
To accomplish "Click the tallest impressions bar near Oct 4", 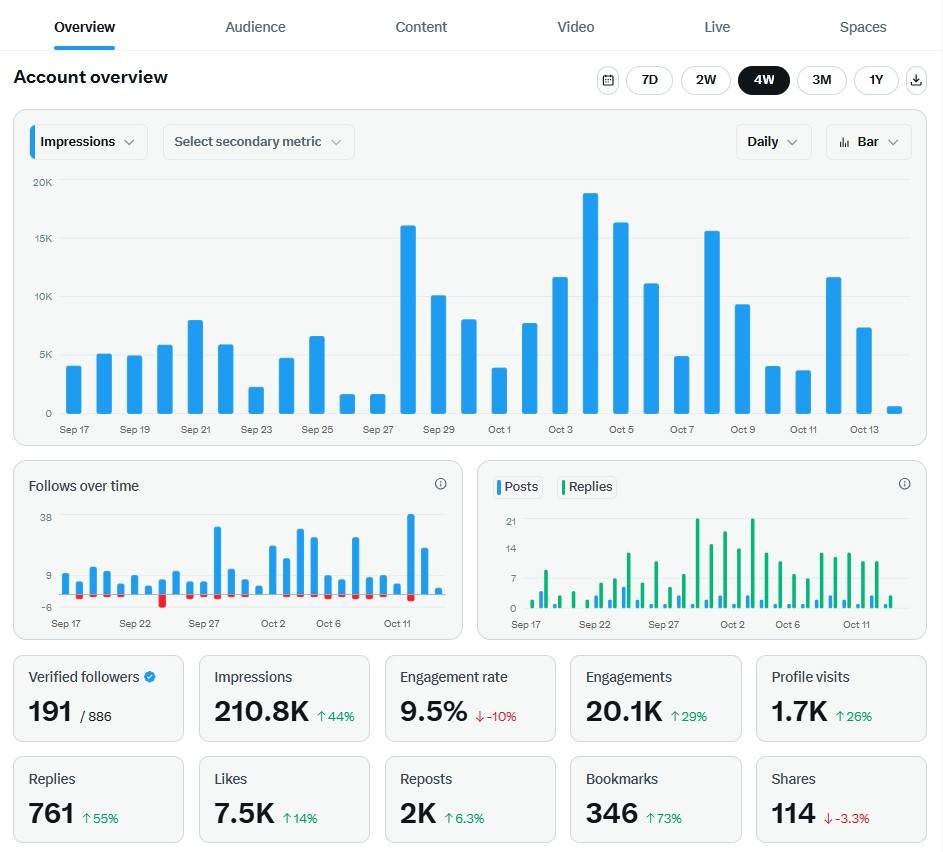I will (x=590, y=303).
